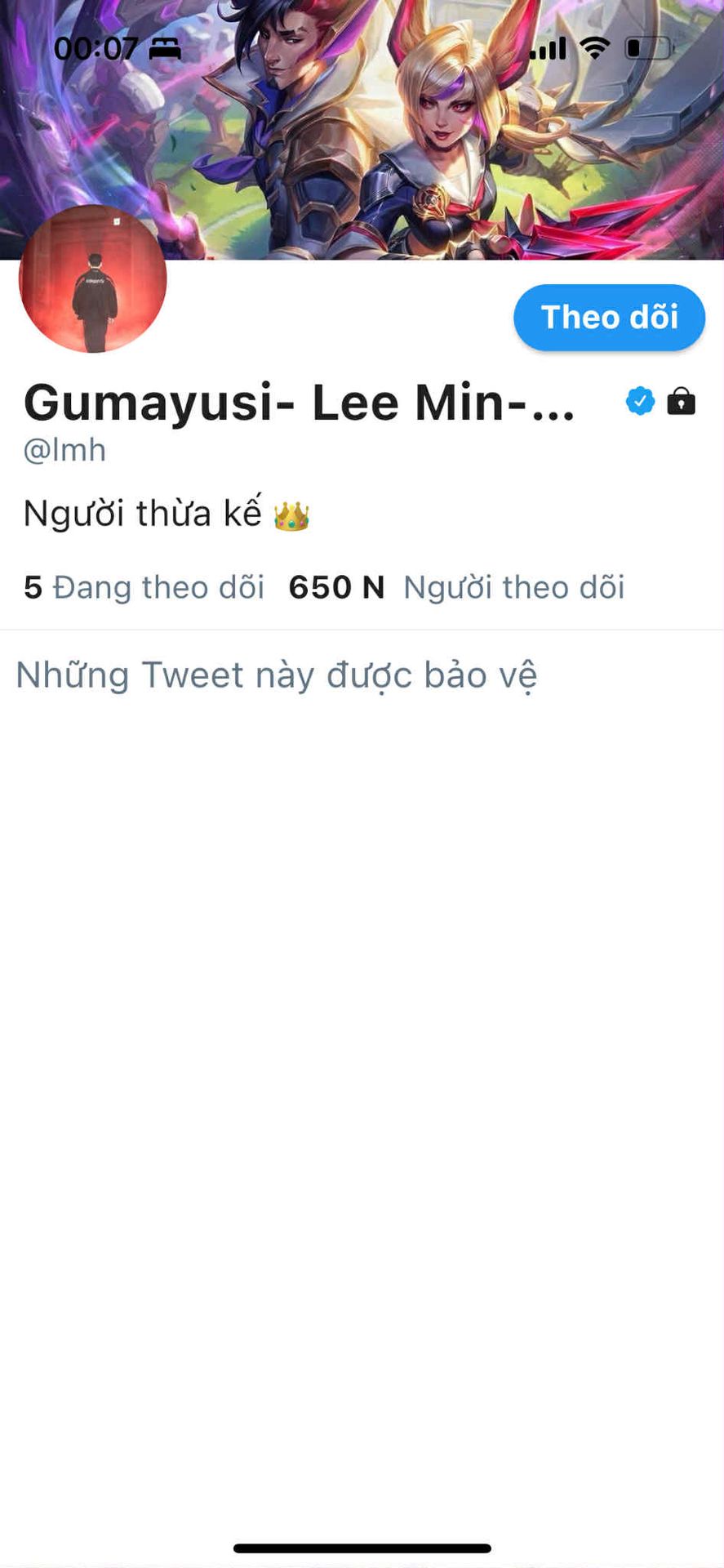The image size is (724, 1568).
Task: Select the @lmh username handle
Action: (x=64, y=450)
